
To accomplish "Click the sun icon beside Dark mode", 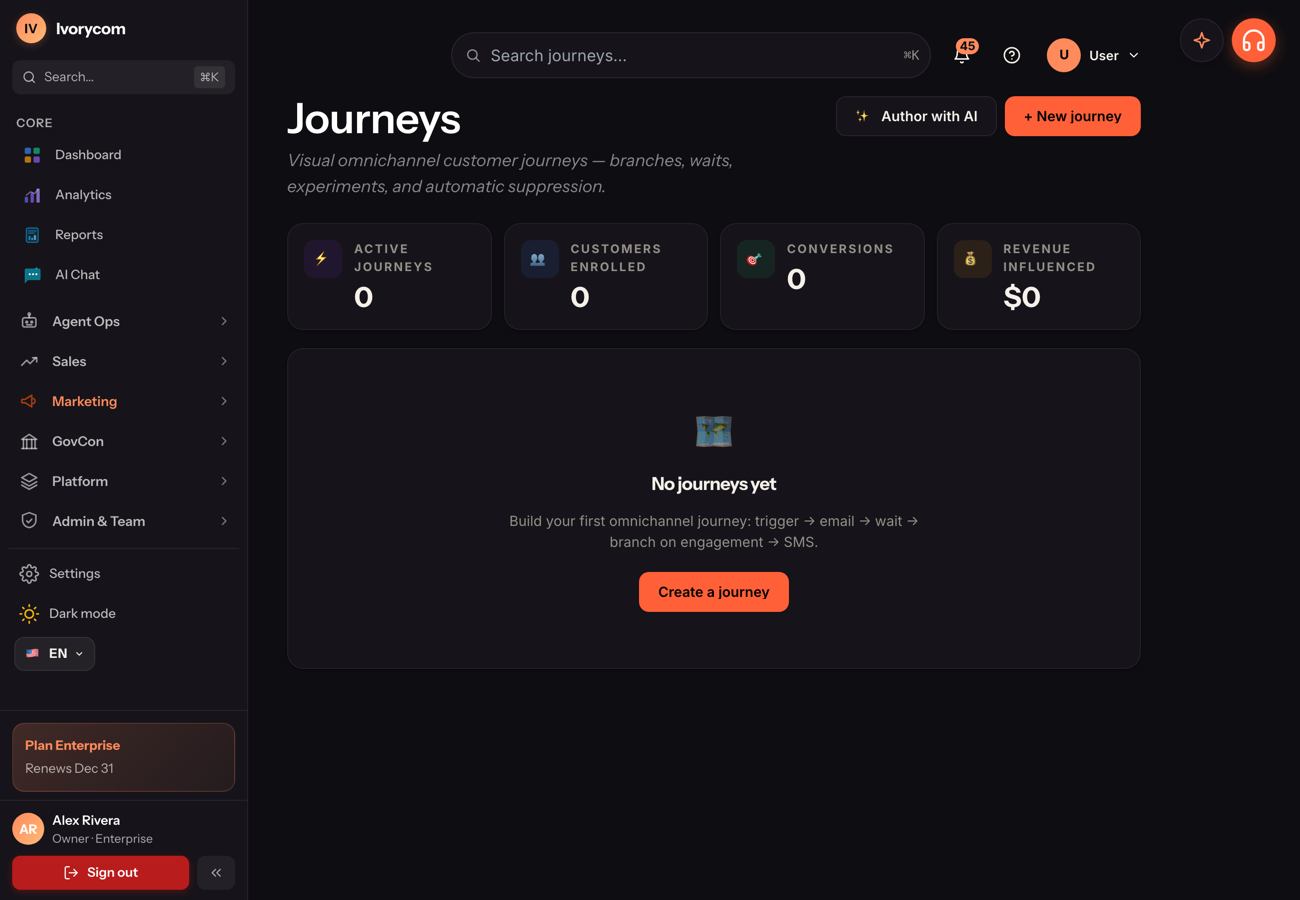I will (x=29, y=614).
